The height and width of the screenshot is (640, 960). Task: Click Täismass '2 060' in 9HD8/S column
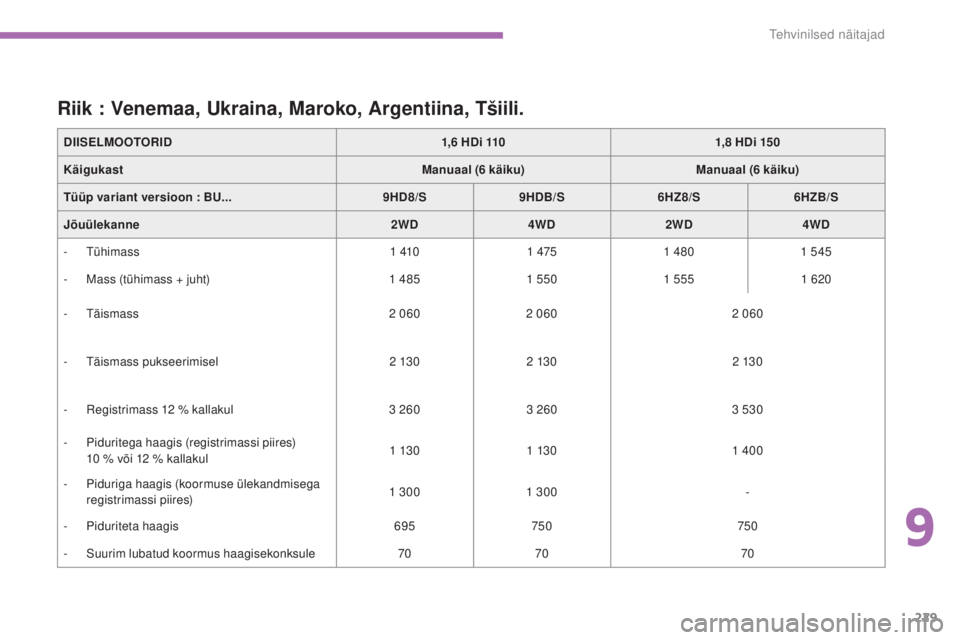(x=405, y=314)
